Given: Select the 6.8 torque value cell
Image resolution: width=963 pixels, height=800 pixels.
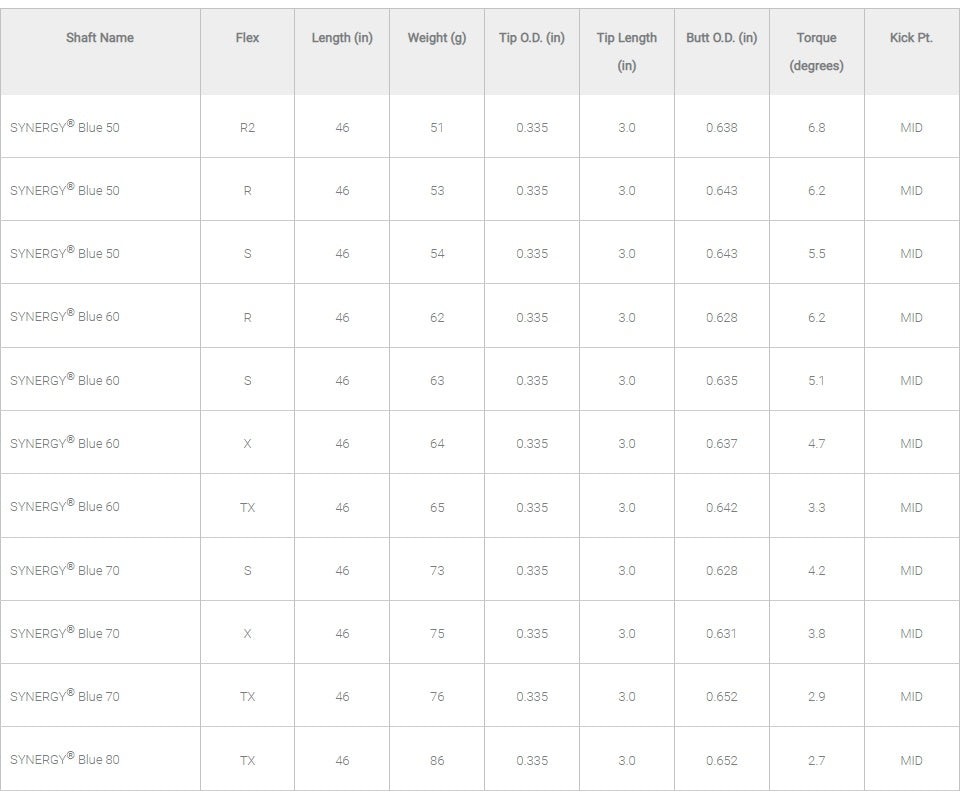Looking at the screenshot, I should (x=817, y=128).
